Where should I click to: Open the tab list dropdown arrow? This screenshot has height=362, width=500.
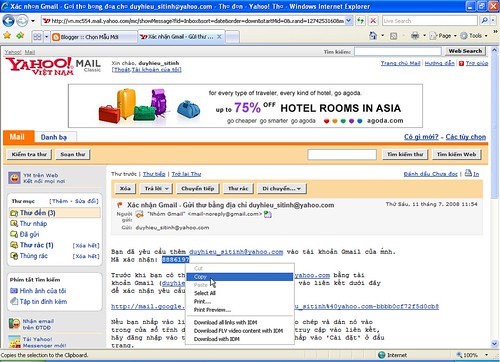(47, 36)
